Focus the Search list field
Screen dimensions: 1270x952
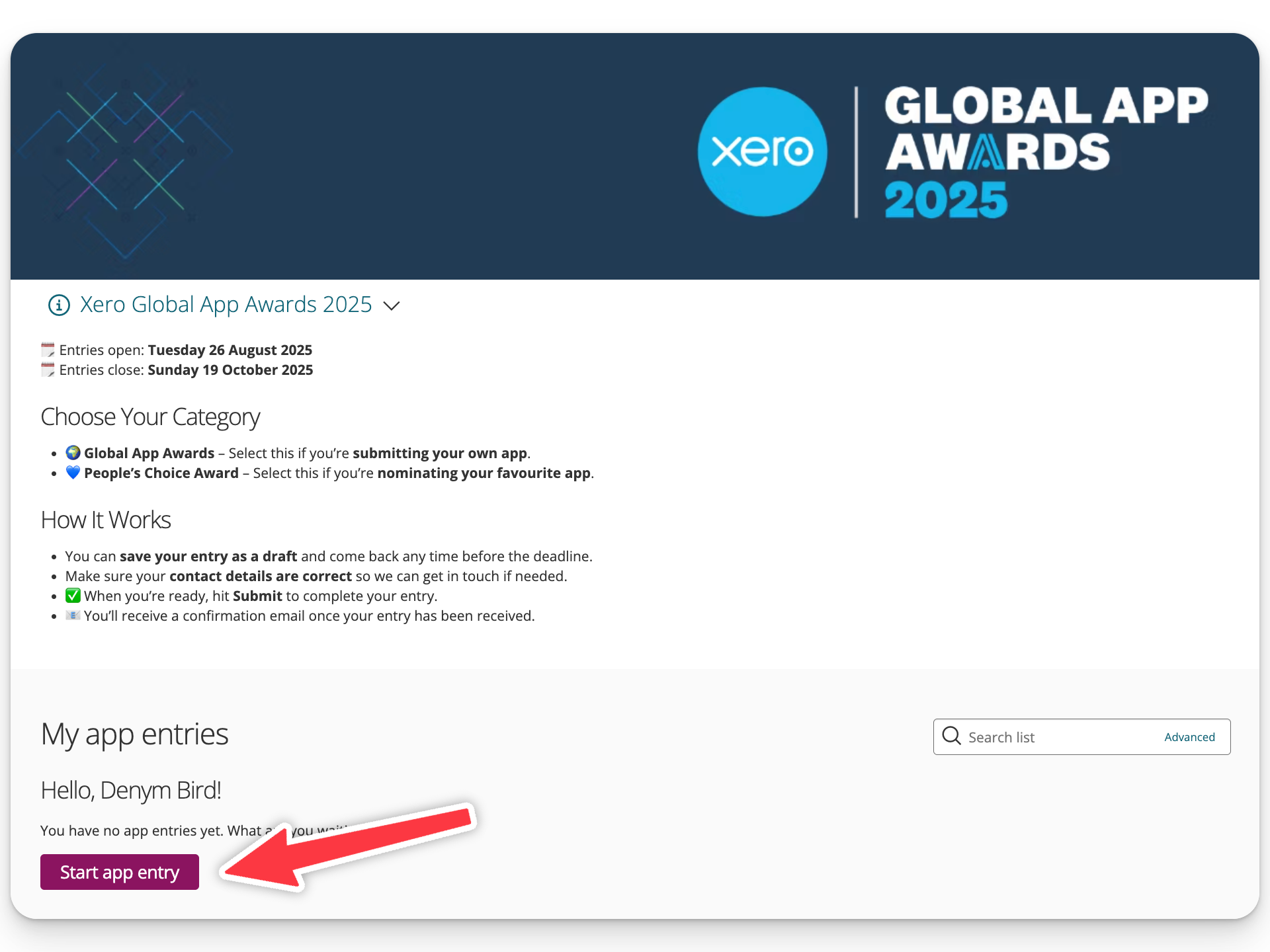pos(1081,736)
